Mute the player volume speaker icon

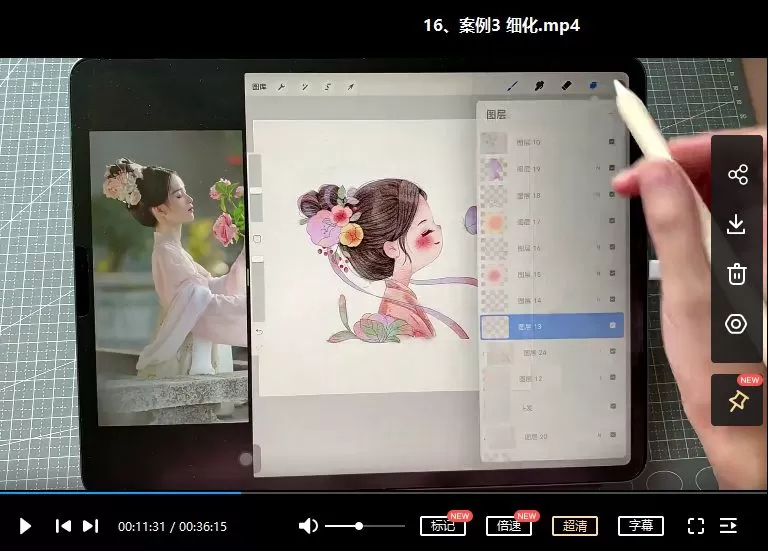click(308, 526)
